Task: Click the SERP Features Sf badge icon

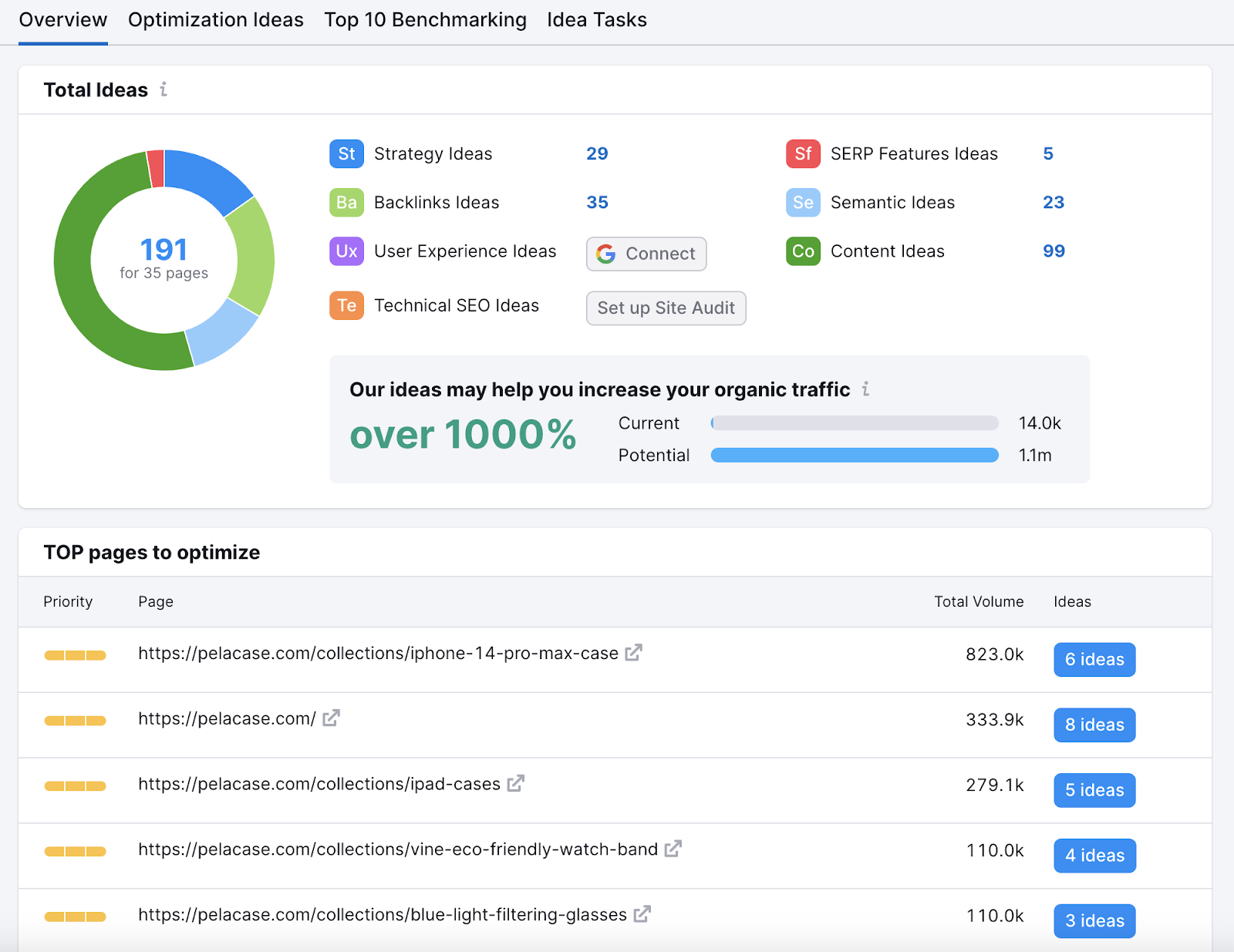Action: coord(802,154)
